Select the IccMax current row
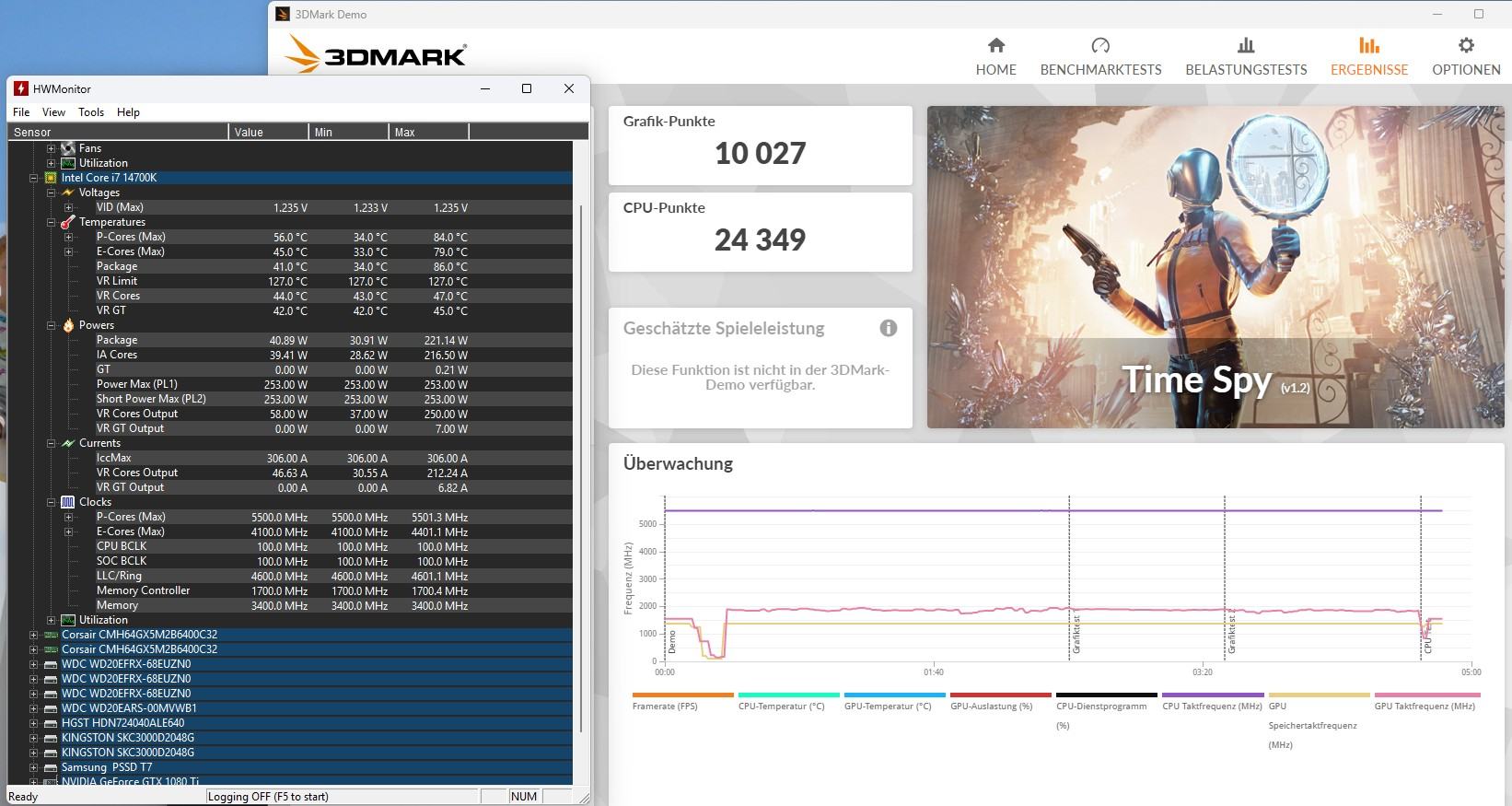 point(290,458)
